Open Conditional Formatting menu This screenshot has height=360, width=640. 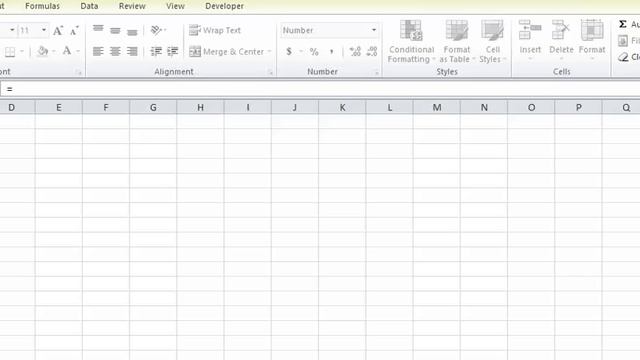click(411, 42)
